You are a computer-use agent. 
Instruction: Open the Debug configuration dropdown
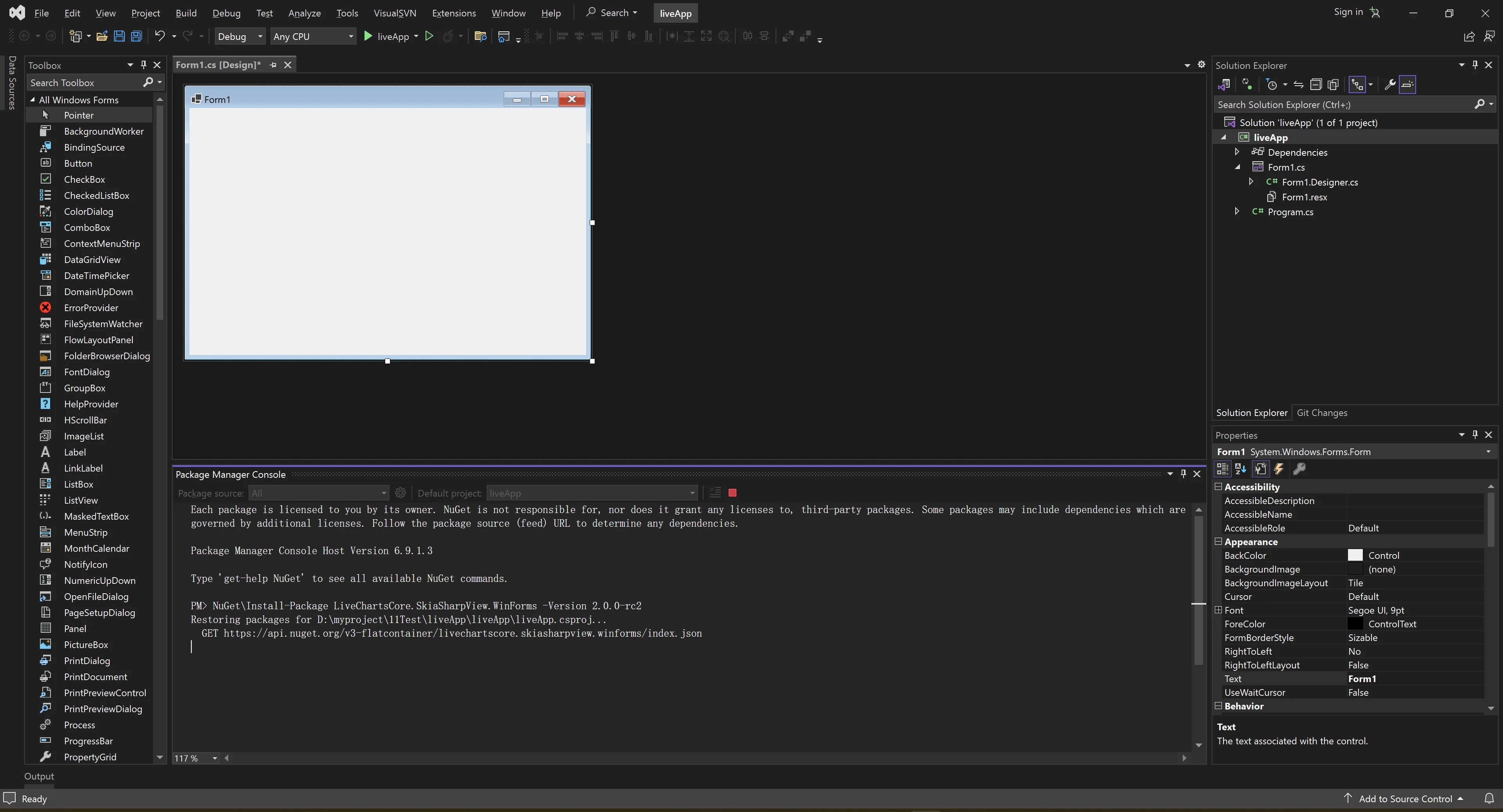click(x=240, y=36)
